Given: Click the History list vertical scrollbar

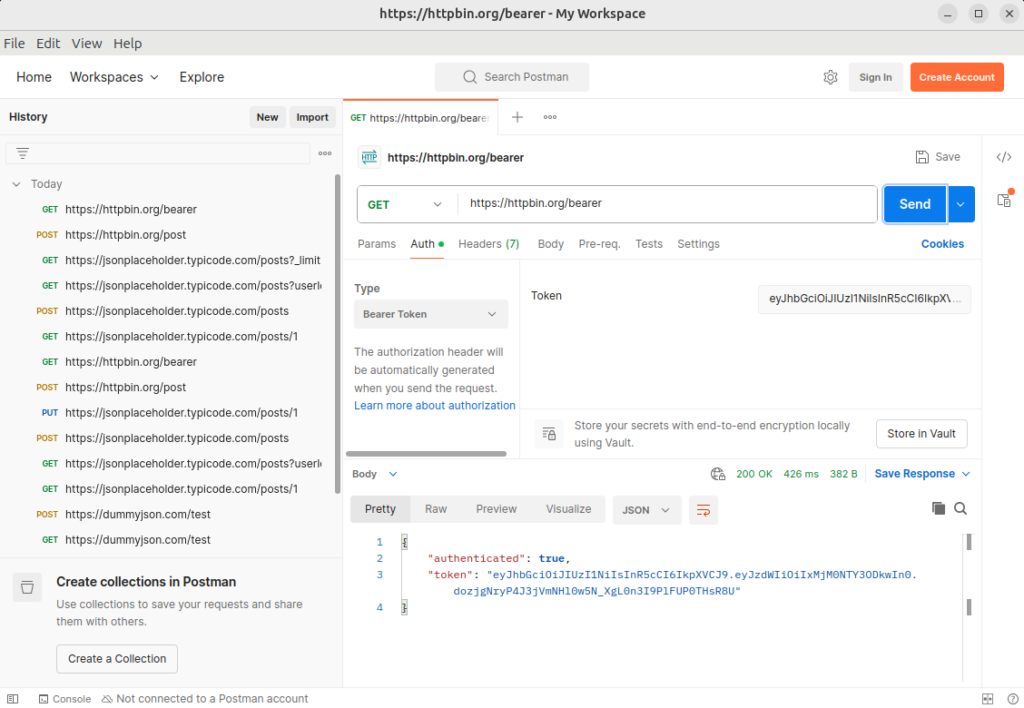Looking at the screenshot, I should click(338, 333).
